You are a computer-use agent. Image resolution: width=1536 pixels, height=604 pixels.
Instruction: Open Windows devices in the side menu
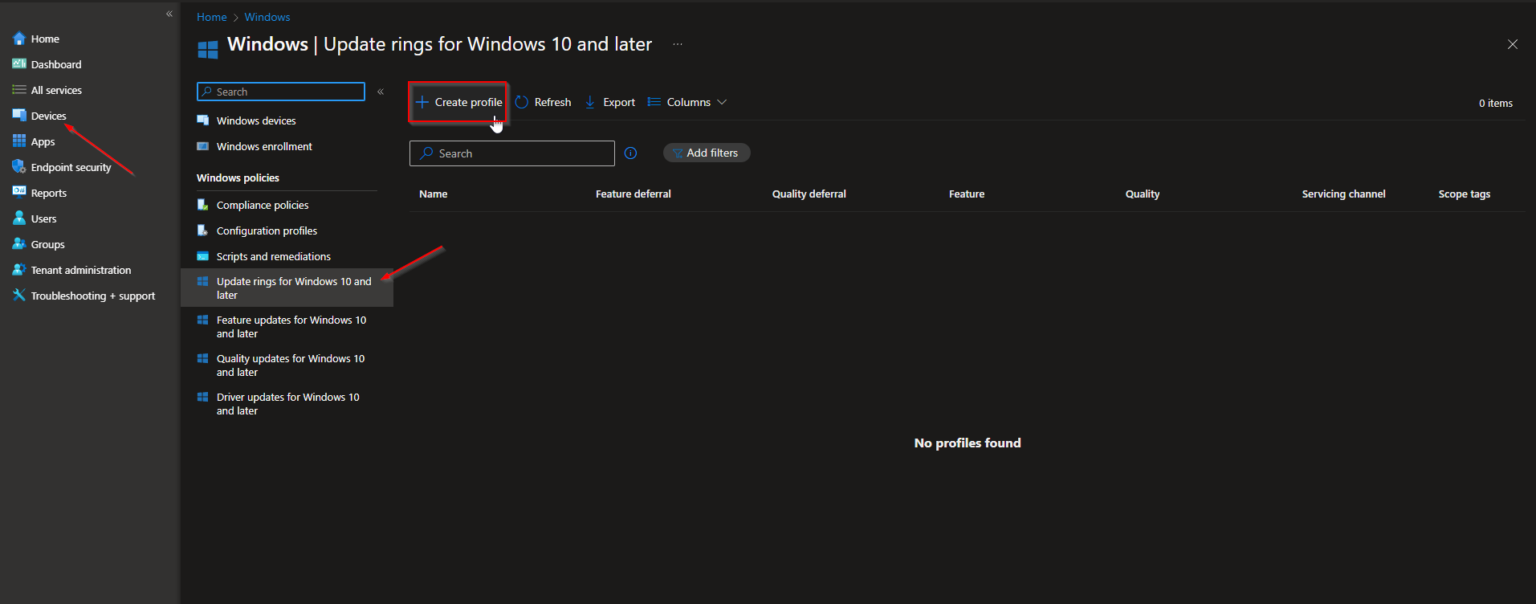click(x=256, y=121)
